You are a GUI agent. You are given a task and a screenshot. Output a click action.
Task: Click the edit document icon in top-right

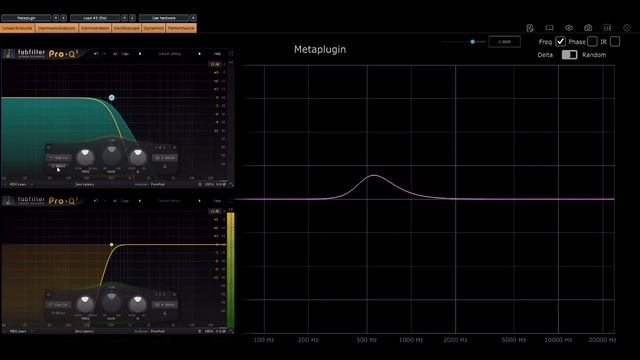[x=530, y=28]
